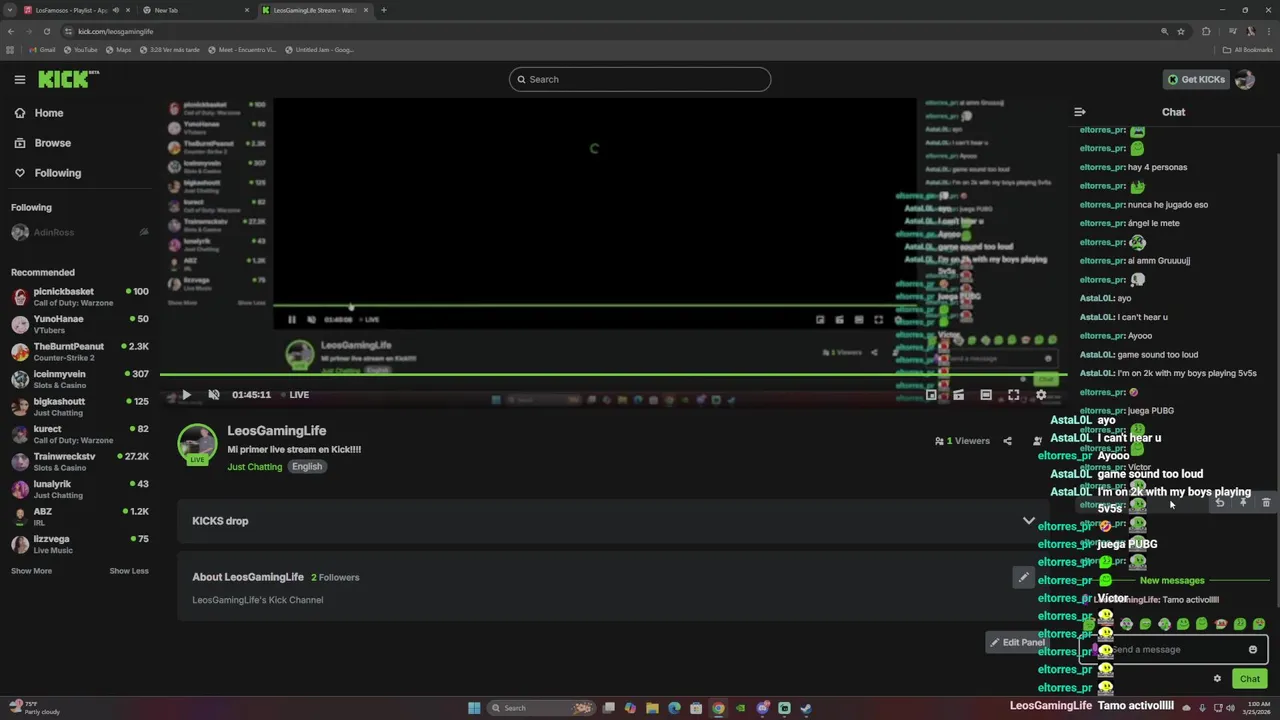Select the LeosGamingLife Stream tab
The image size is (1280, 720).
coord(315,10)
